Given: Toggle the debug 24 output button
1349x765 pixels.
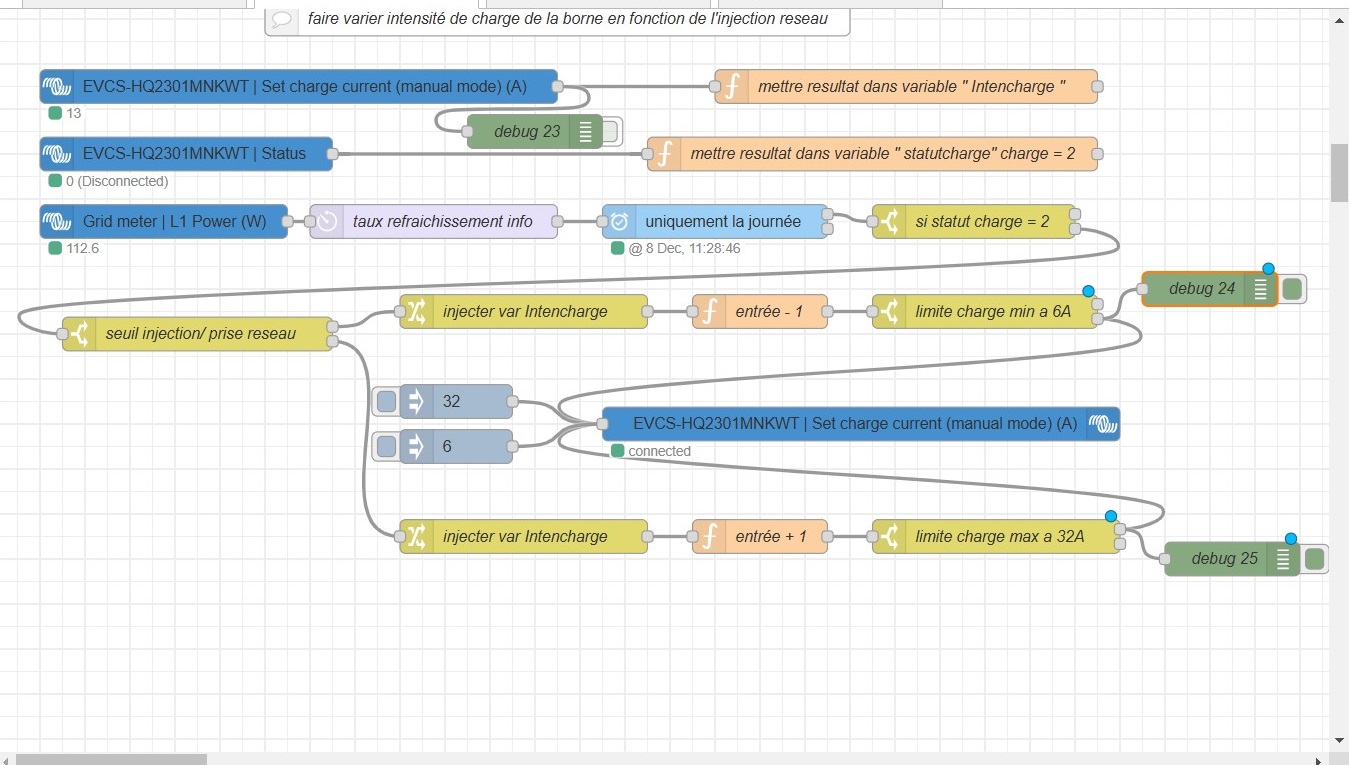Looking at the screenshot, I should (1292, 290).
